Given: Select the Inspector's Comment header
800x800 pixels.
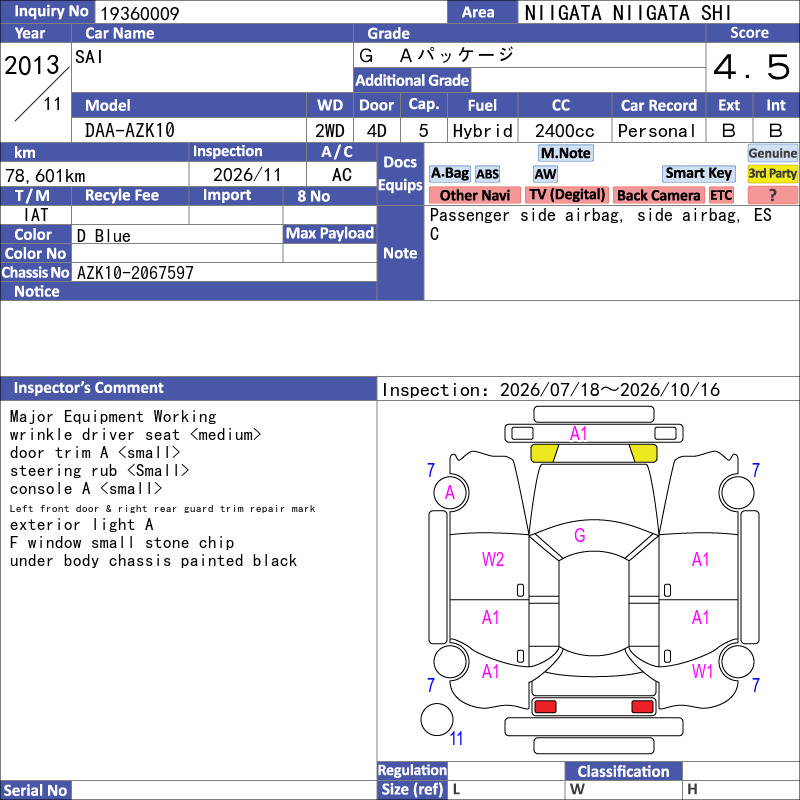Looking at the screenshot, I should (x=188, y=388).
